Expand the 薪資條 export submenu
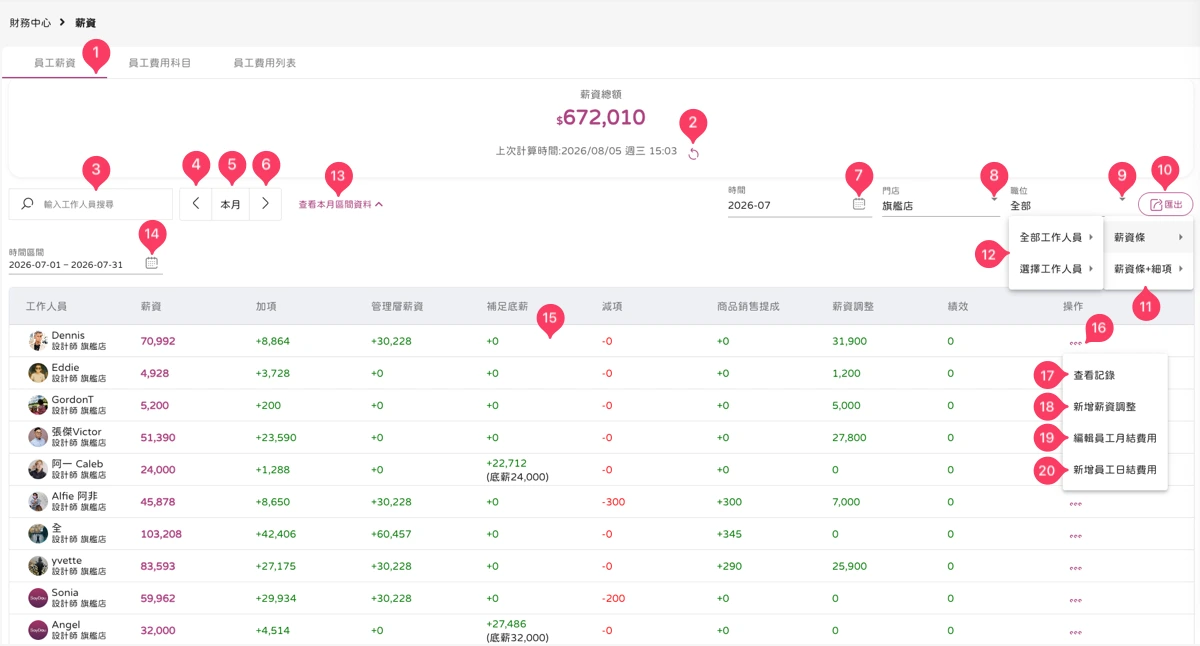Viewport: 1200px width, 646px height. 1148,237
